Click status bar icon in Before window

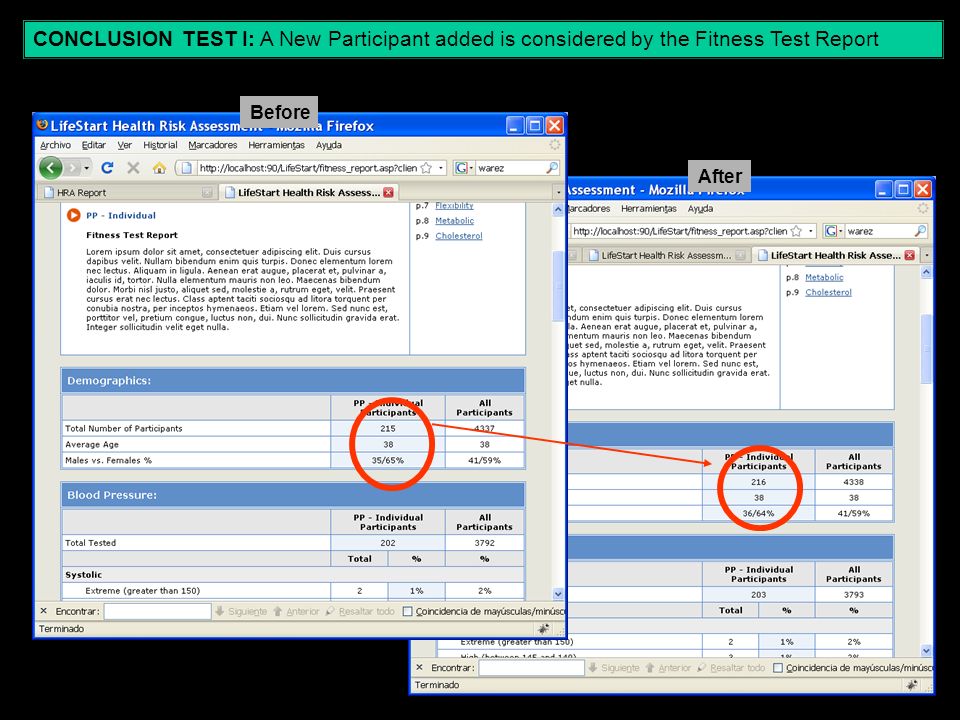(x=543, y=629)
